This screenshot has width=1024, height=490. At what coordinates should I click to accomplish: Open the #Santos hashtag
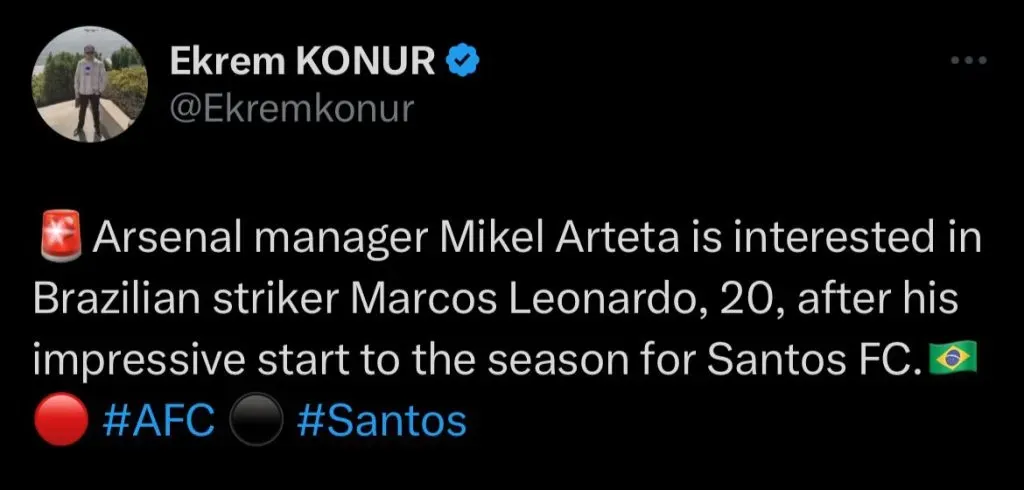click(x=383, y=421)
